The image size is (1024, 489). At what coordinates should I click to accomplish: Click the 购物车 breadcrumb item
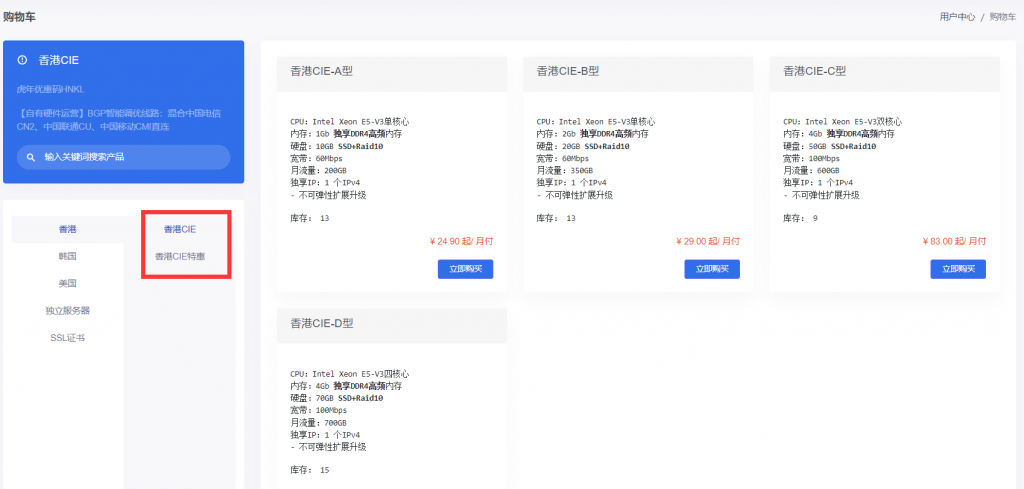tap(1002, 17)
